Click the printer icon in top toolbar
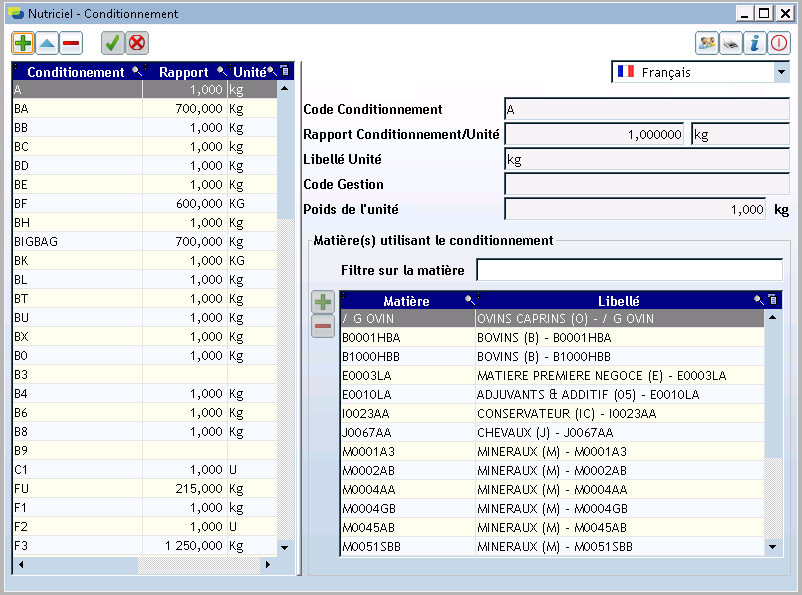 (x=731, y=43)
